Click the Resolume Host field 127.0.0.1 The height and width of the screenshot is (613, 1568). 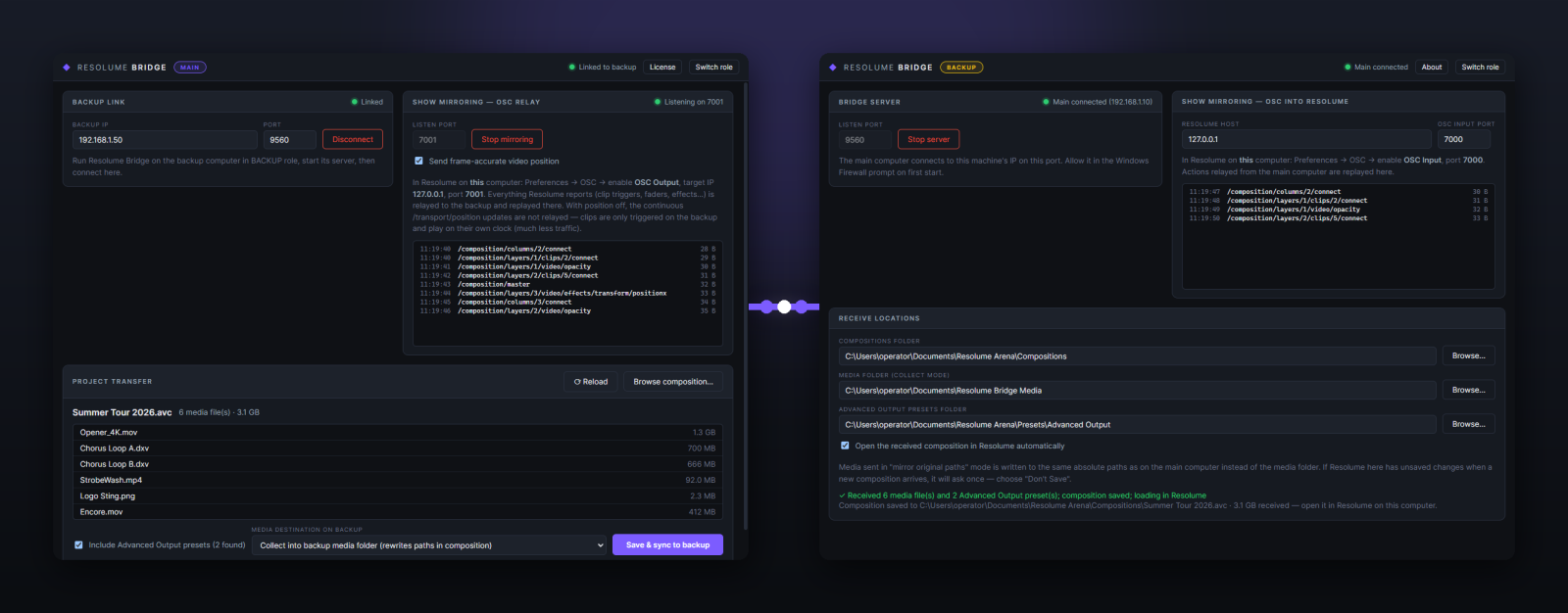pyautogui.click(x=1306, y=140)
